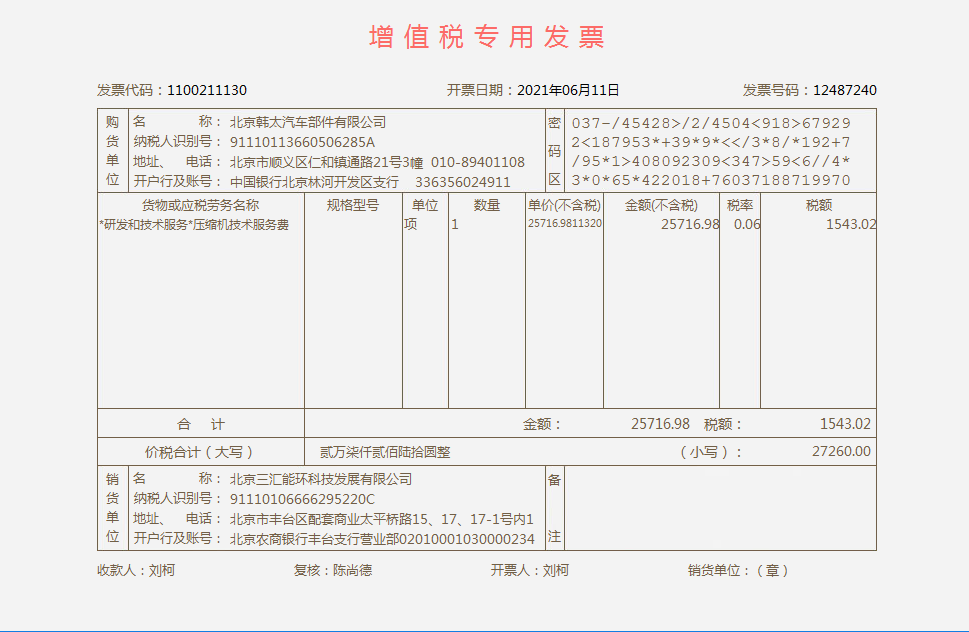Click payee field 收款人：刘柯
The image size is (969, 632).
coord(136,570)
